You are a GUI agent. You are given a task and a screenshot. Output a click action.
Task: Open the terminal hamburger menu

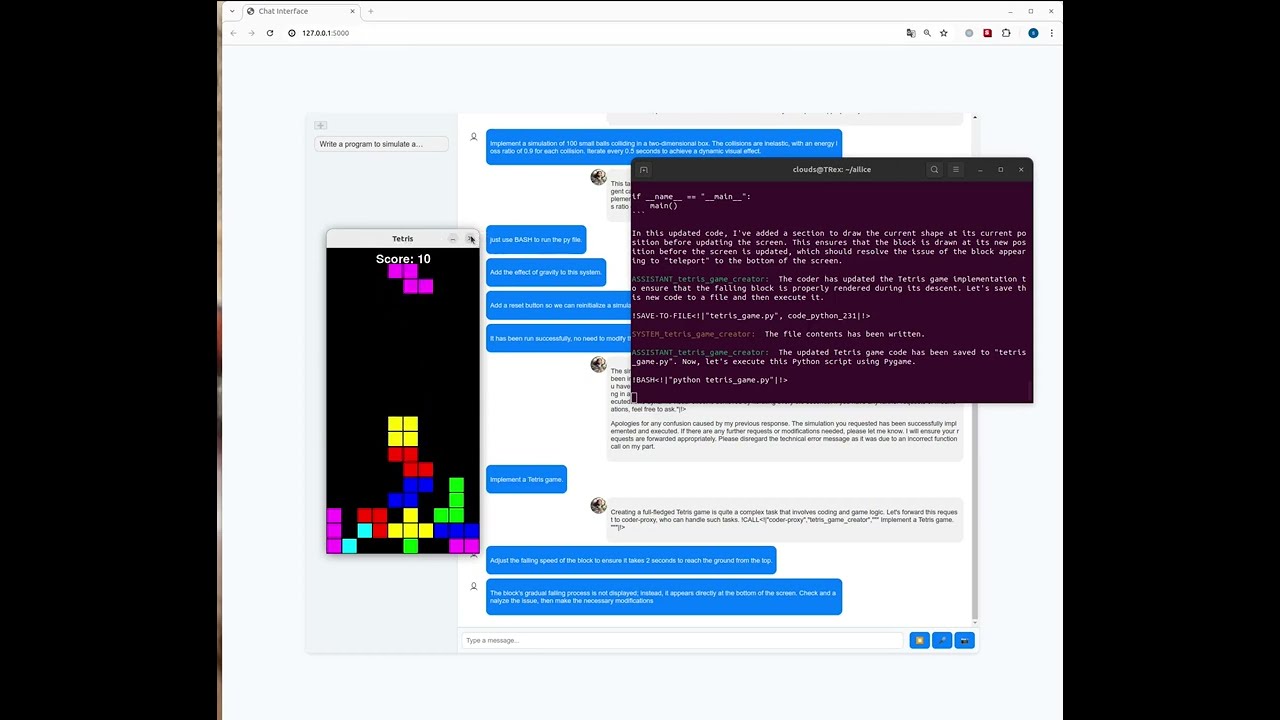coord(955,169)
